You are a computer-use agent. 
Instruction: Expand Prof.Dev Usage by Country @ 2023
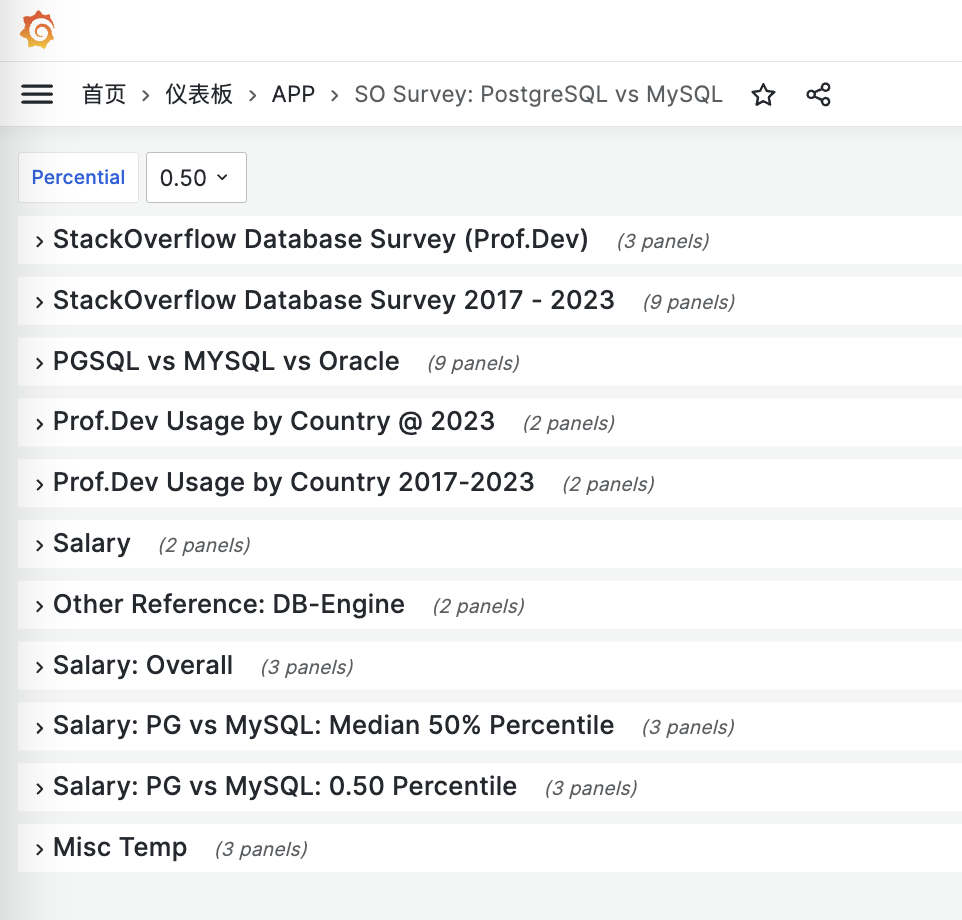click(x=273, y=422)
